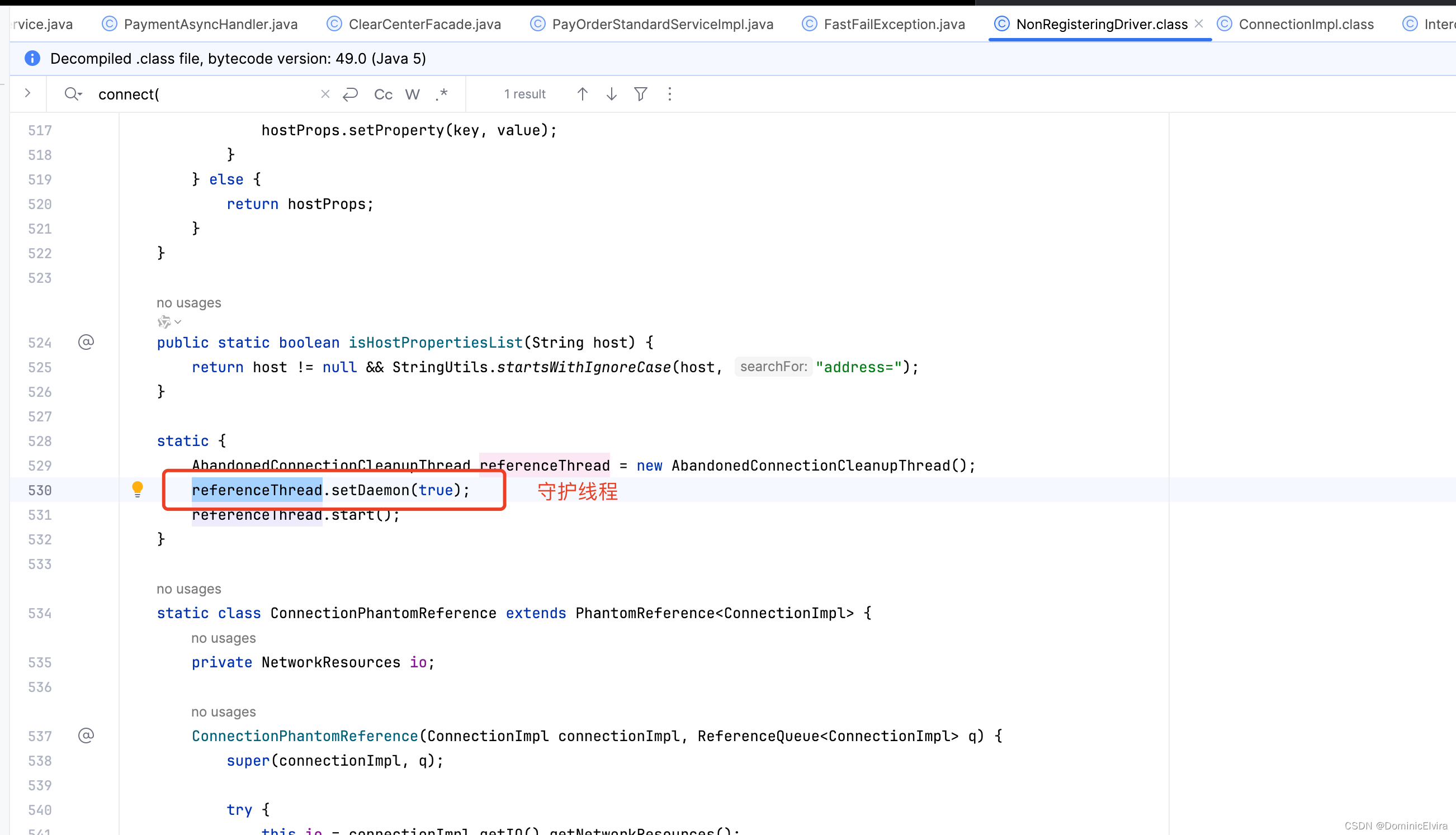The image size is (1456, 835).
Task: Click no usages hint above ConnectionPhantomReference constructor
Action: click(224, 711)
